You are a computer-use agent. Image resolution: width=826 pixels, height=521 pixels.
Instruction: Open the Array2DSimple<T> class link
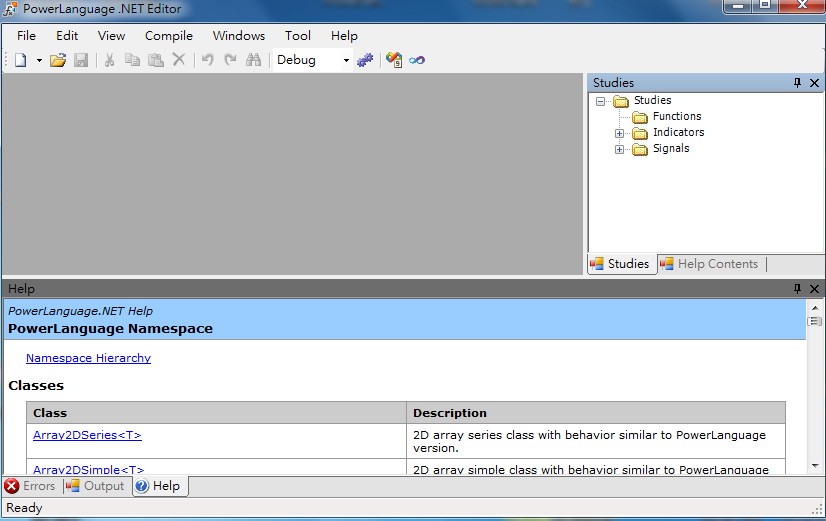tap(88, 469)
